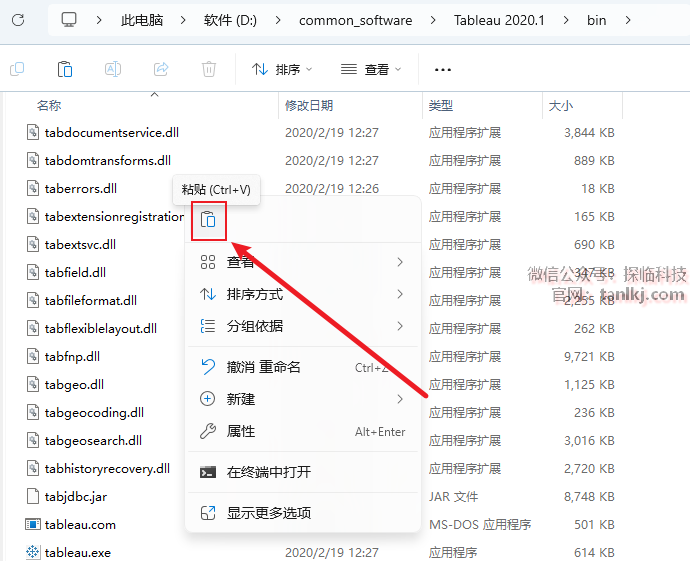The image size is (690, 561).
Task: Click bin in the breadcrumb path
Action: (596, 20)
